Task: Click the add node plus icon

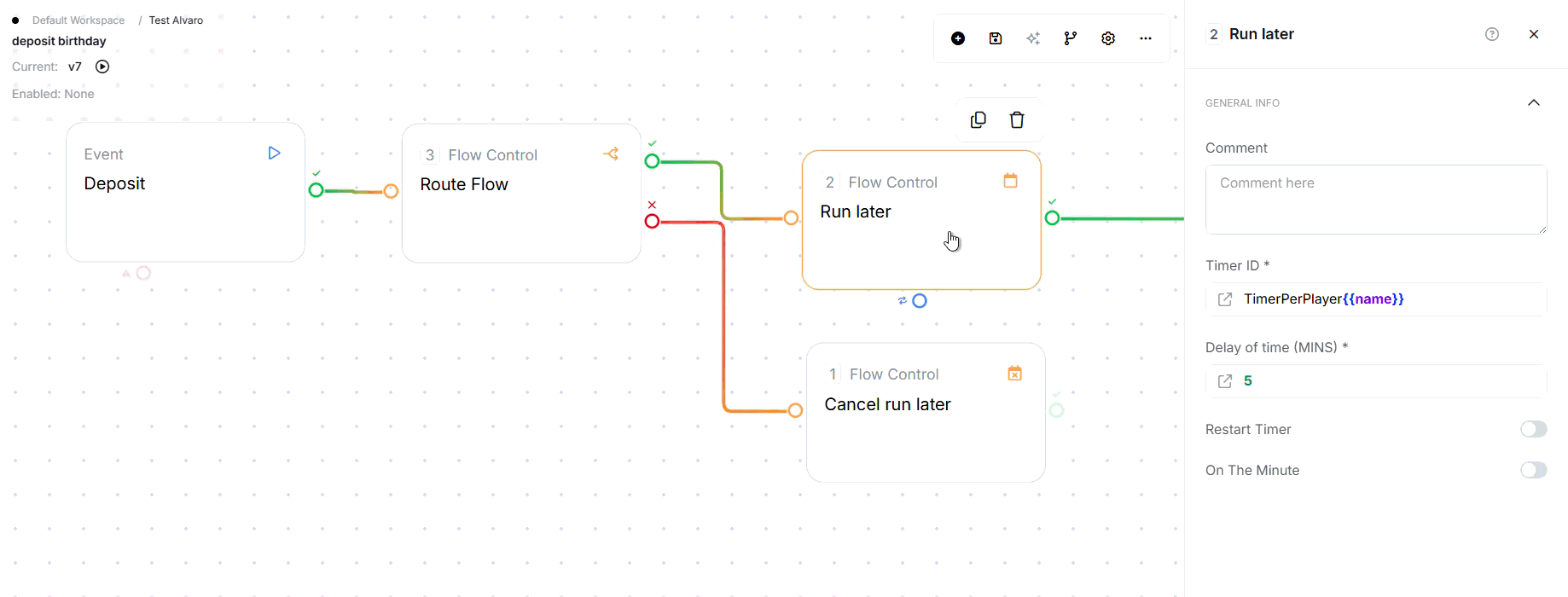Action: click(958, 38)
